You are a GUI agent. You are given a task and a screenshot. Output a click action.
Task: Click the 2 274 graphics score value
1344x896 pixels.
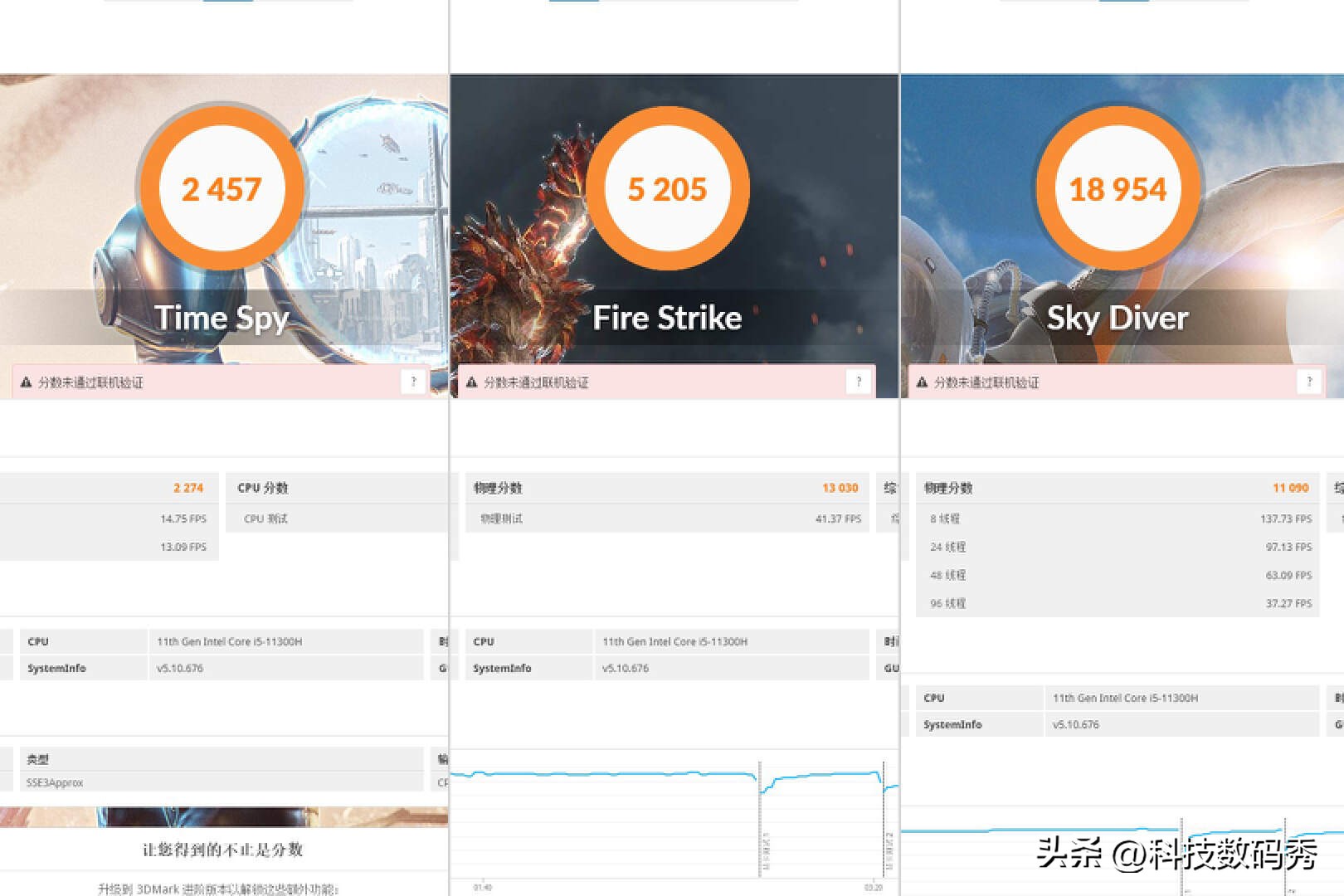188,488
